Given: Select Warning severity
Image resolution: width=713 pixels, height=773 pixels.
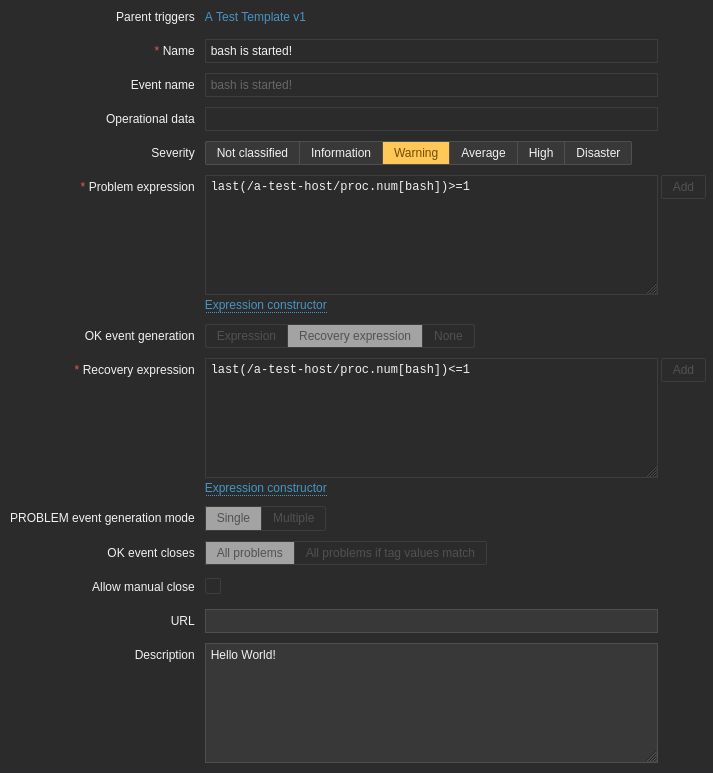Looking at the screenshot, I should coord(416,153).
